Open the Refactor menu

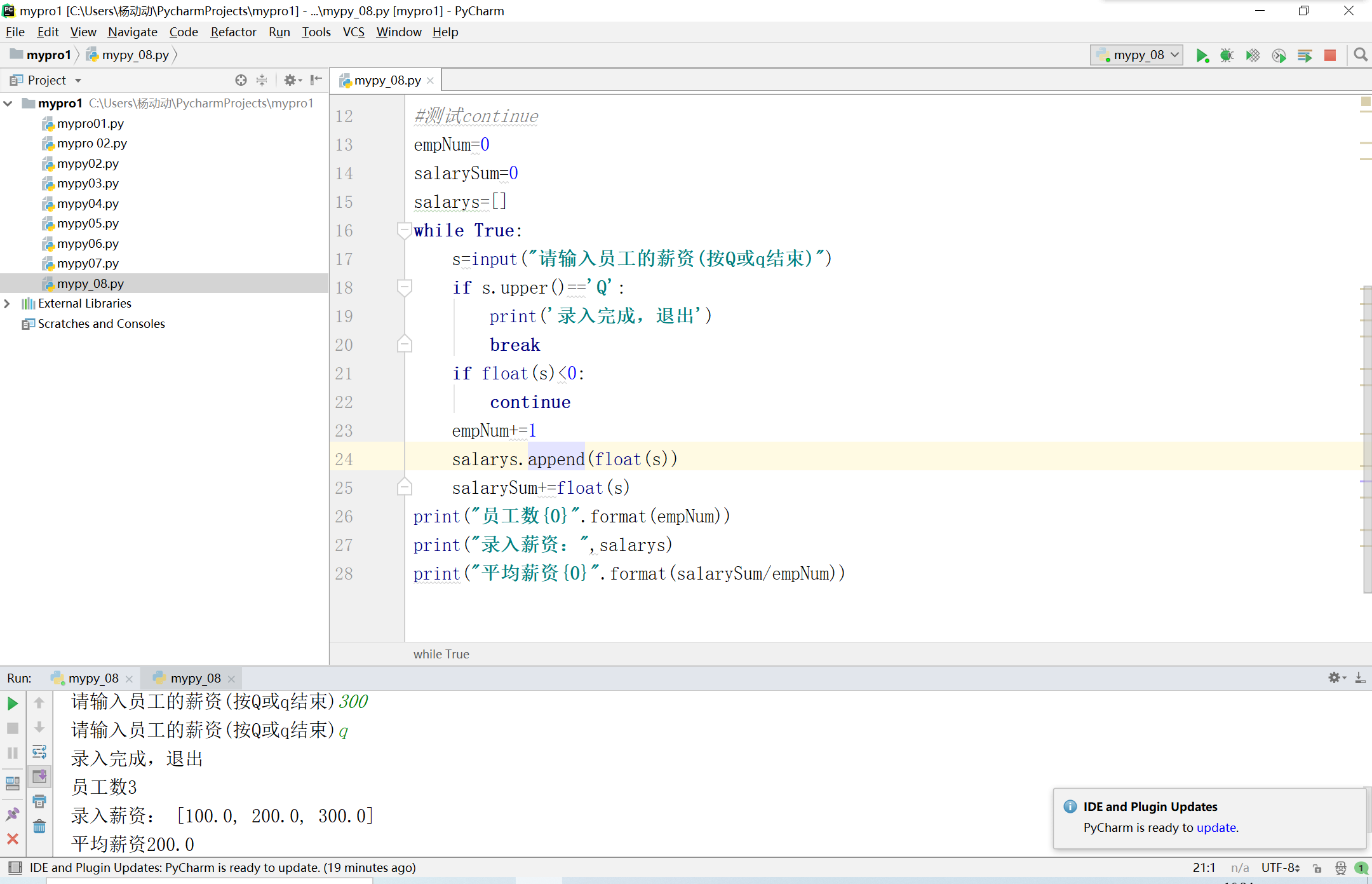tap(233, 32)
